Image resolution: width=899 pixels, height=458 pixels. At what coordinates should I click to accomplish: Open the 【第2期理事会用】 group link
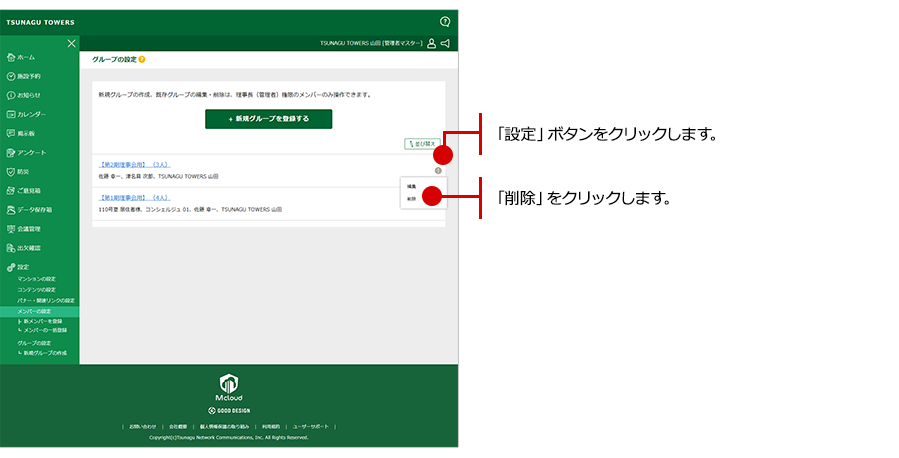(x=135, y=163)
